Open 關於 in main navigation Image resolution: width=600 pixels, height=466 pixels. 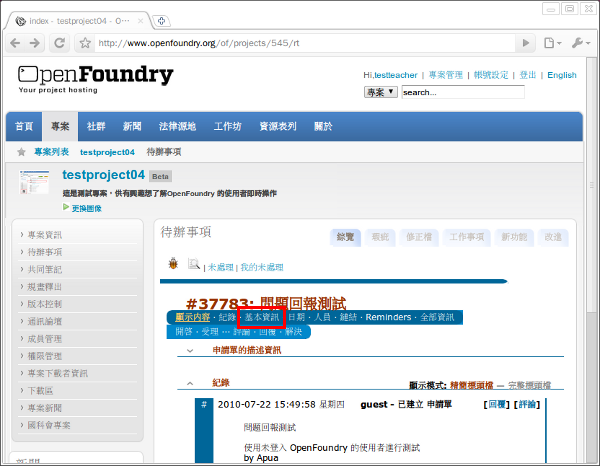323,126
